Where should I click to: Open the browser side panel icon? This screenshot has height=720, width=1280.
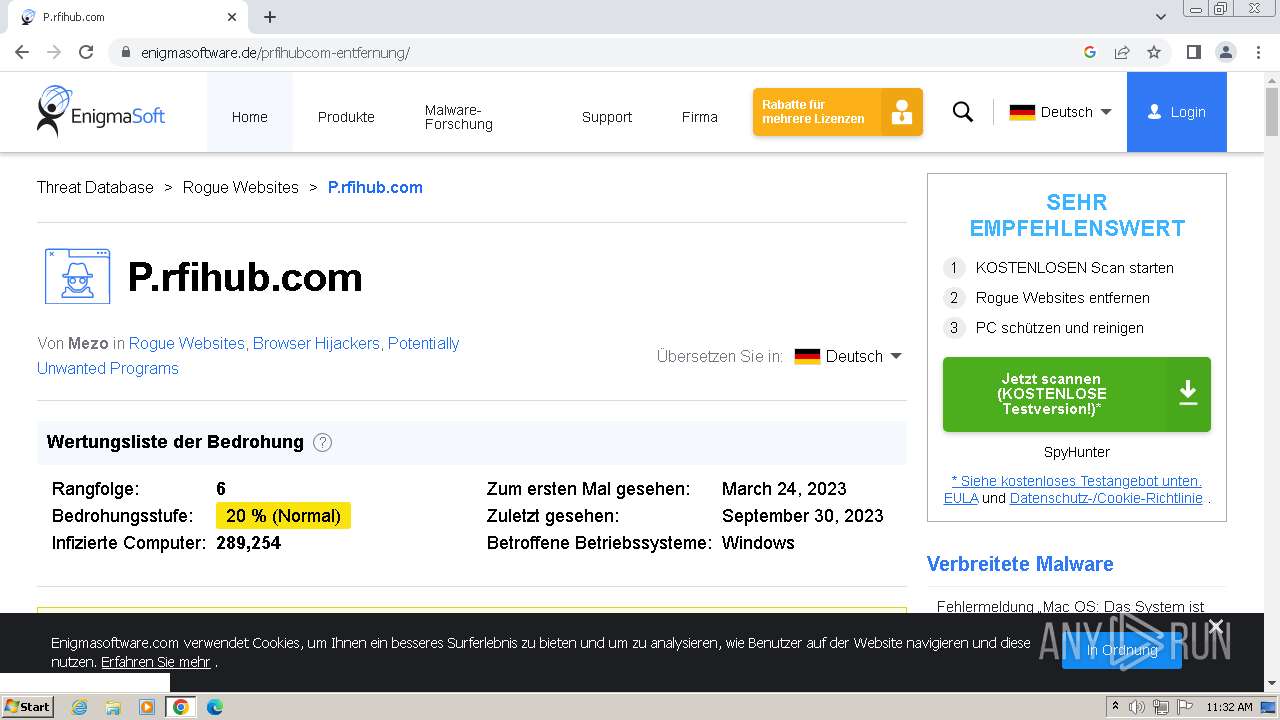1193,52
